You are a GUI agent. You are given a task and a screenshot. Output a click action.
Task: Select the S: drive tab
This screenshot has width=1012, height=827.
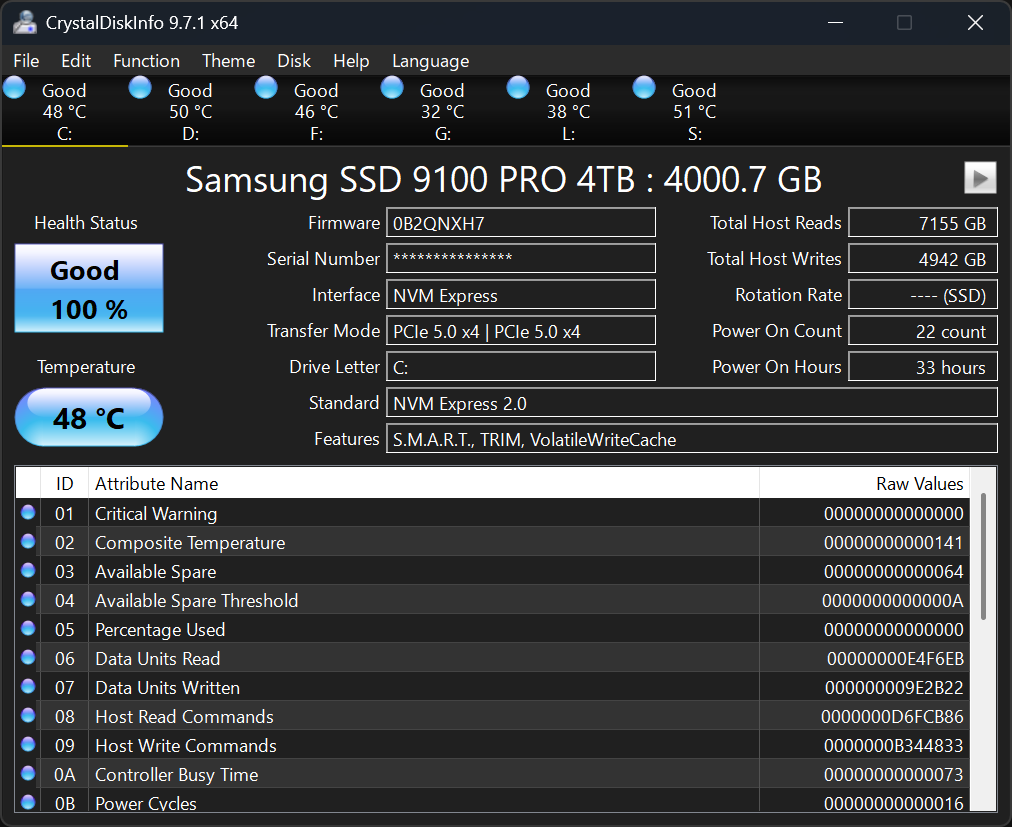694,111
